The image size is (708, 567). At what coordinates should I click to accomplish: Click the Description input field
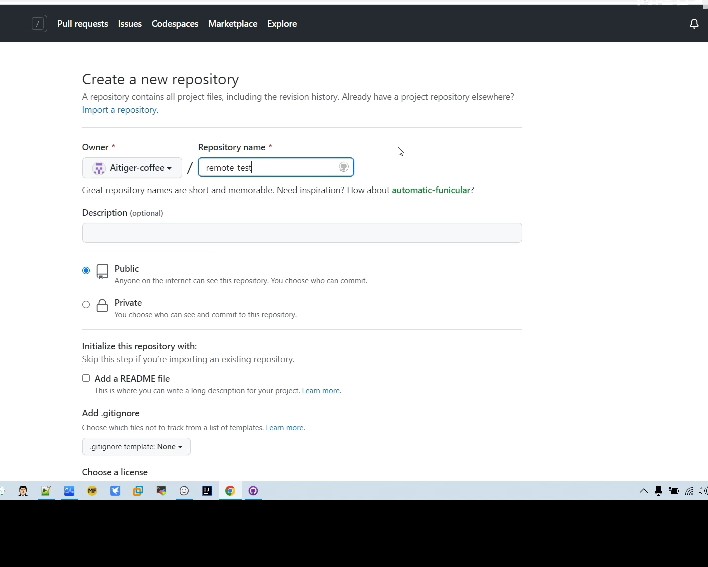302,233
